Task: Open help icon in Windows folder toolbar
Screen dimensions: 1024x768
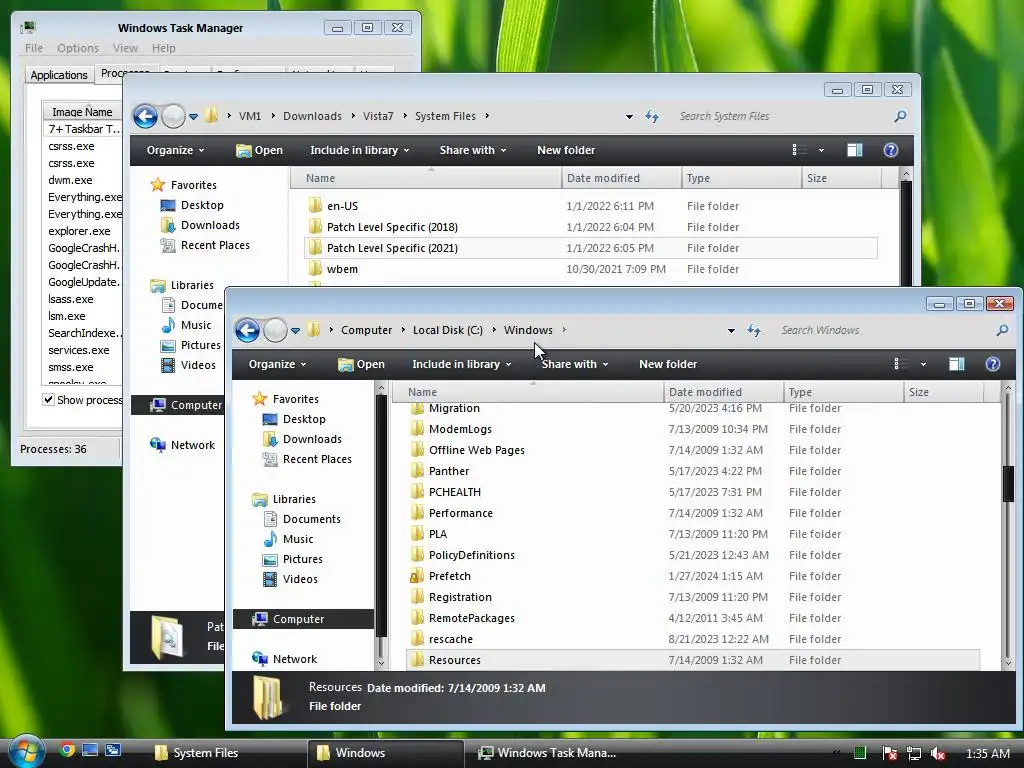Action: point(993,364)
